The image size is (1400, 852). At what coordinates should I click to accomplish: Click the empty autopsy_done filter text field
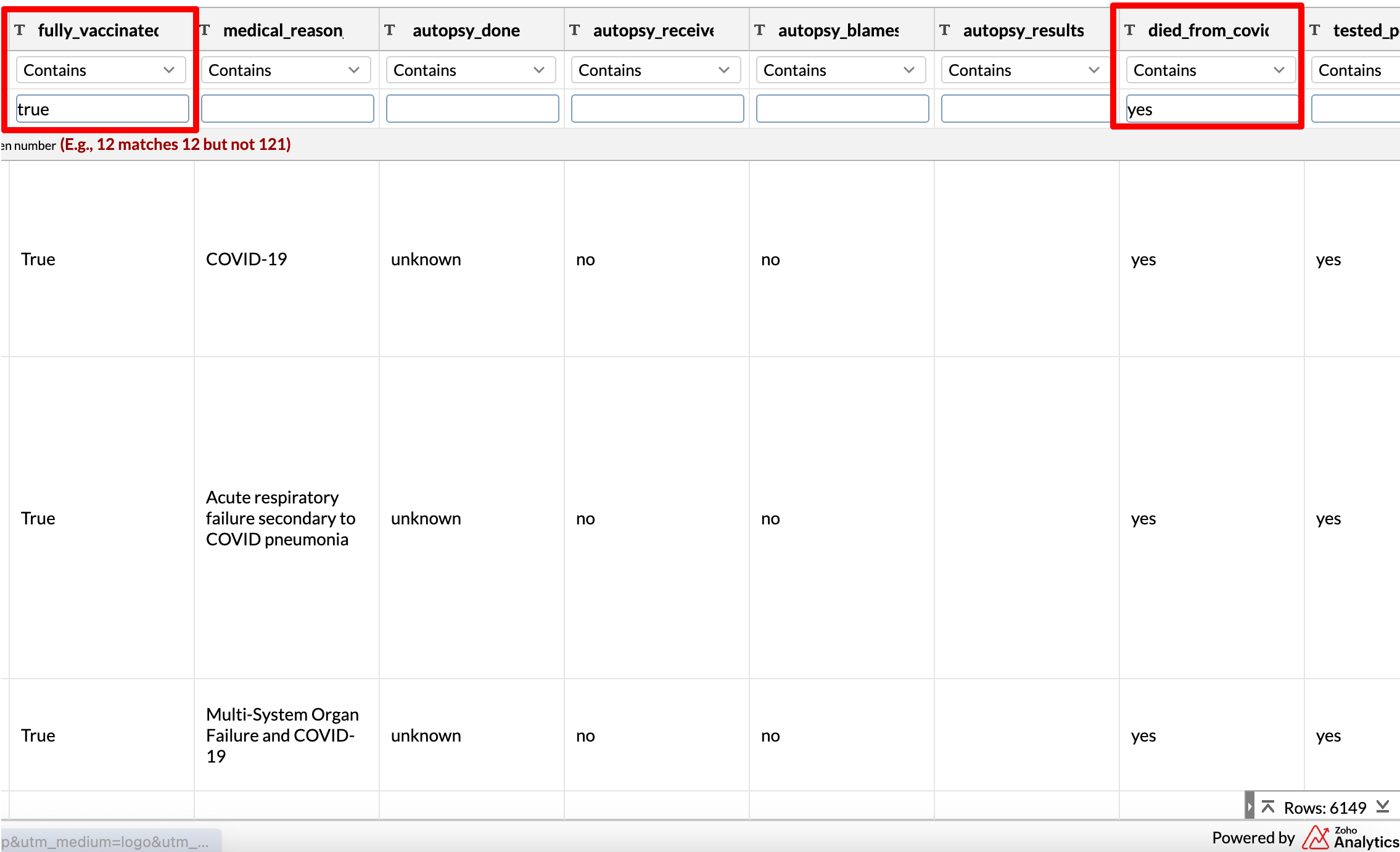pyautogui.click(x=472, y=109)
